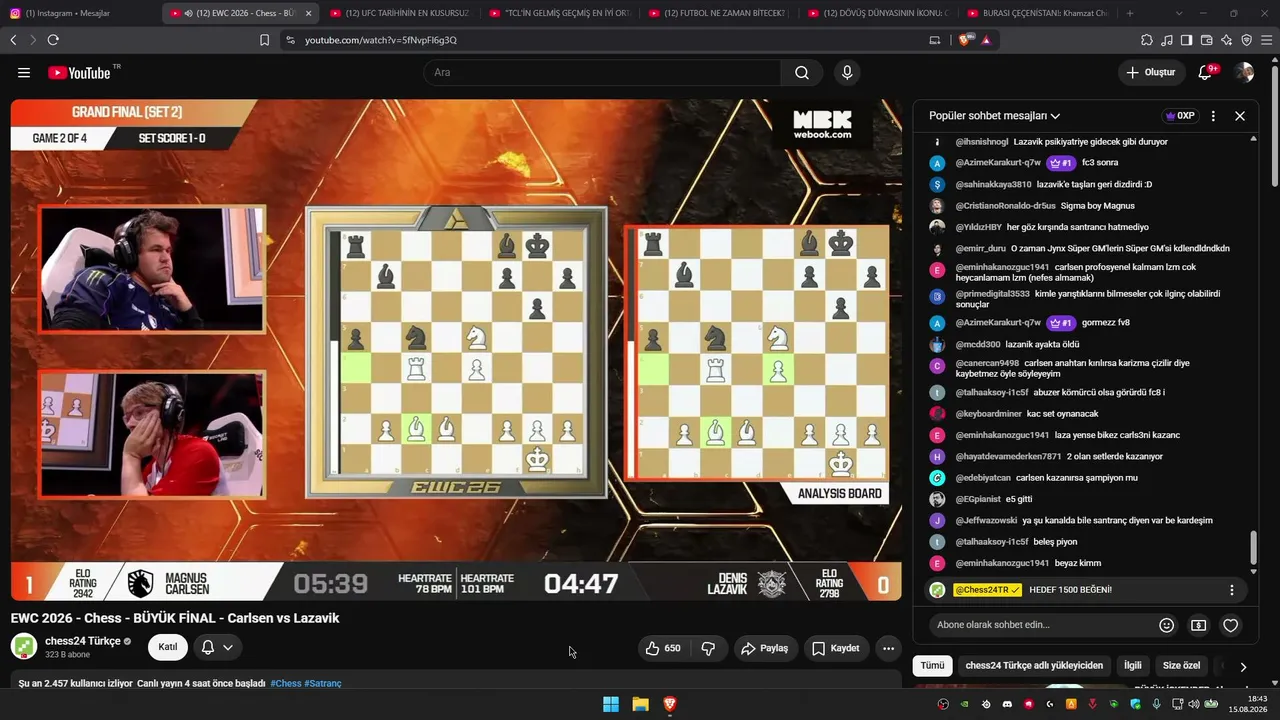Click the Katıl join button
This screenshot has height=720, width=1280.
pos(168,647)
